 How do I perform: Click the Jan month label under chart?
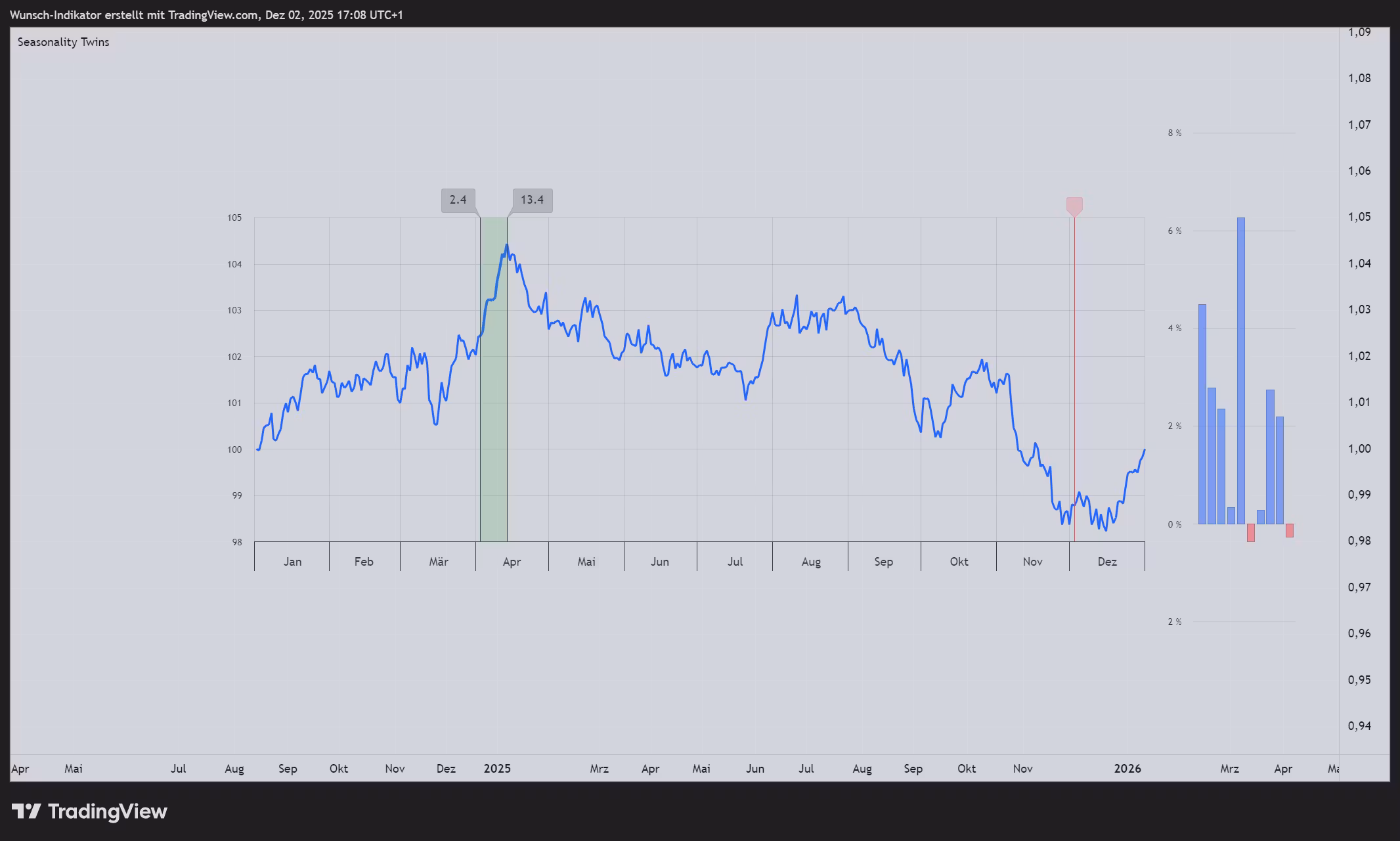coord(292,562)
